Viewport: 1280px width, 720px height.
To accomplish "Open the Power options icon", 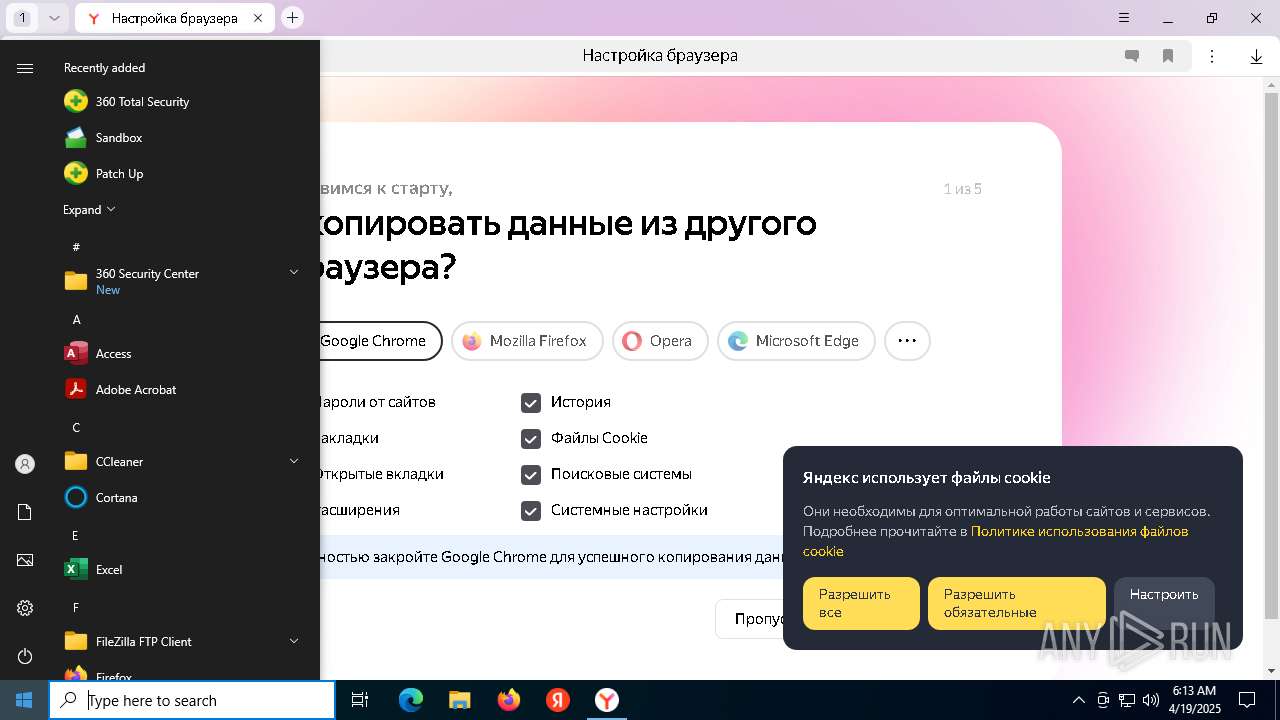I will click(25, 656).
